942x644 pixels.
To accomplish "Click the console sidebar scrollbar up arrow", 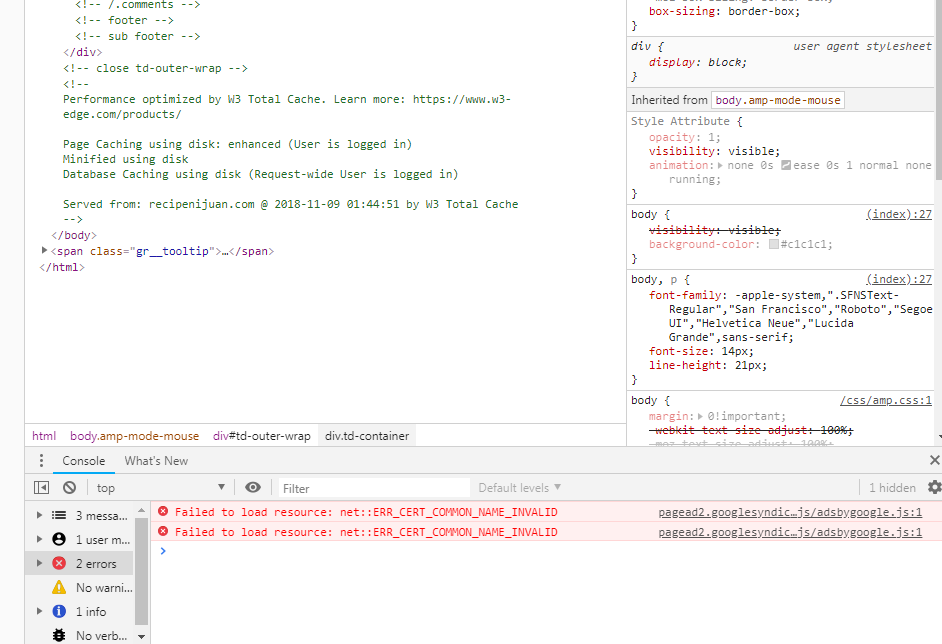I will click(x=141, y=510).
